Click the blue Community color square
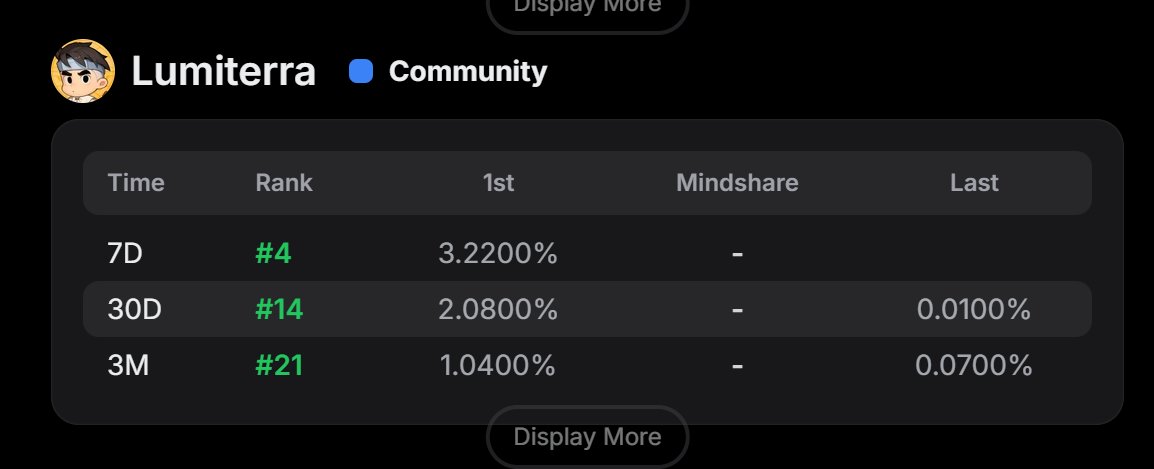The height and width of the screenshot is (469, 1154). click(361, 72)
